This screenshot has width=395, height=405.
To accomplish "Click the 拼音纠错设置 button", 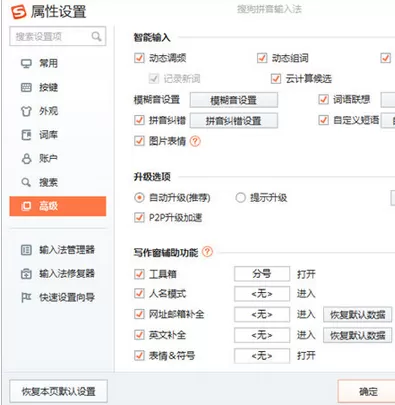I will [x=234, y=121].
